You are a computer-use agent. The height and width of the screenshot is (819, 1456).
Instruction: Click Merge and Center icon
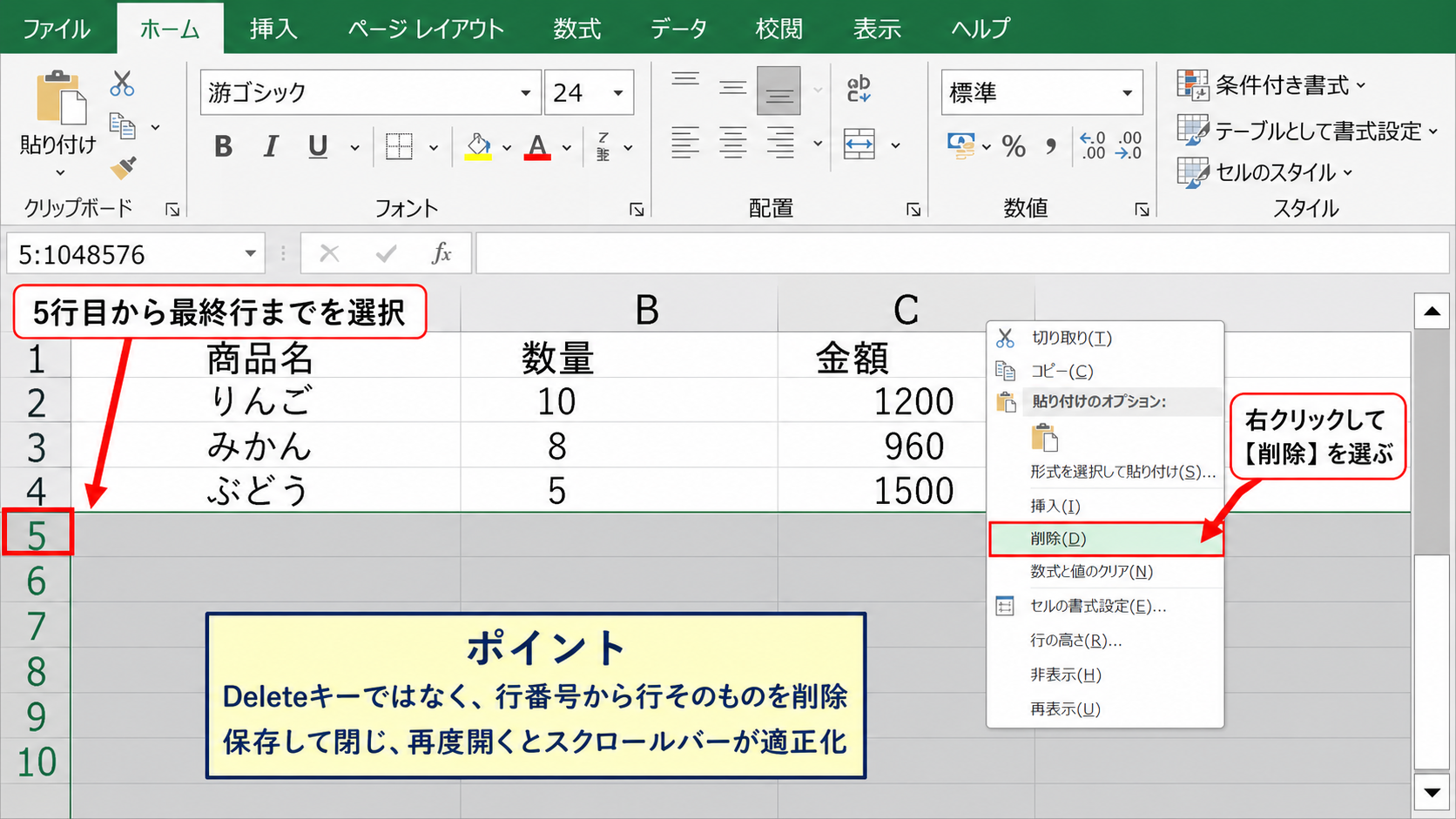[859, 144]
